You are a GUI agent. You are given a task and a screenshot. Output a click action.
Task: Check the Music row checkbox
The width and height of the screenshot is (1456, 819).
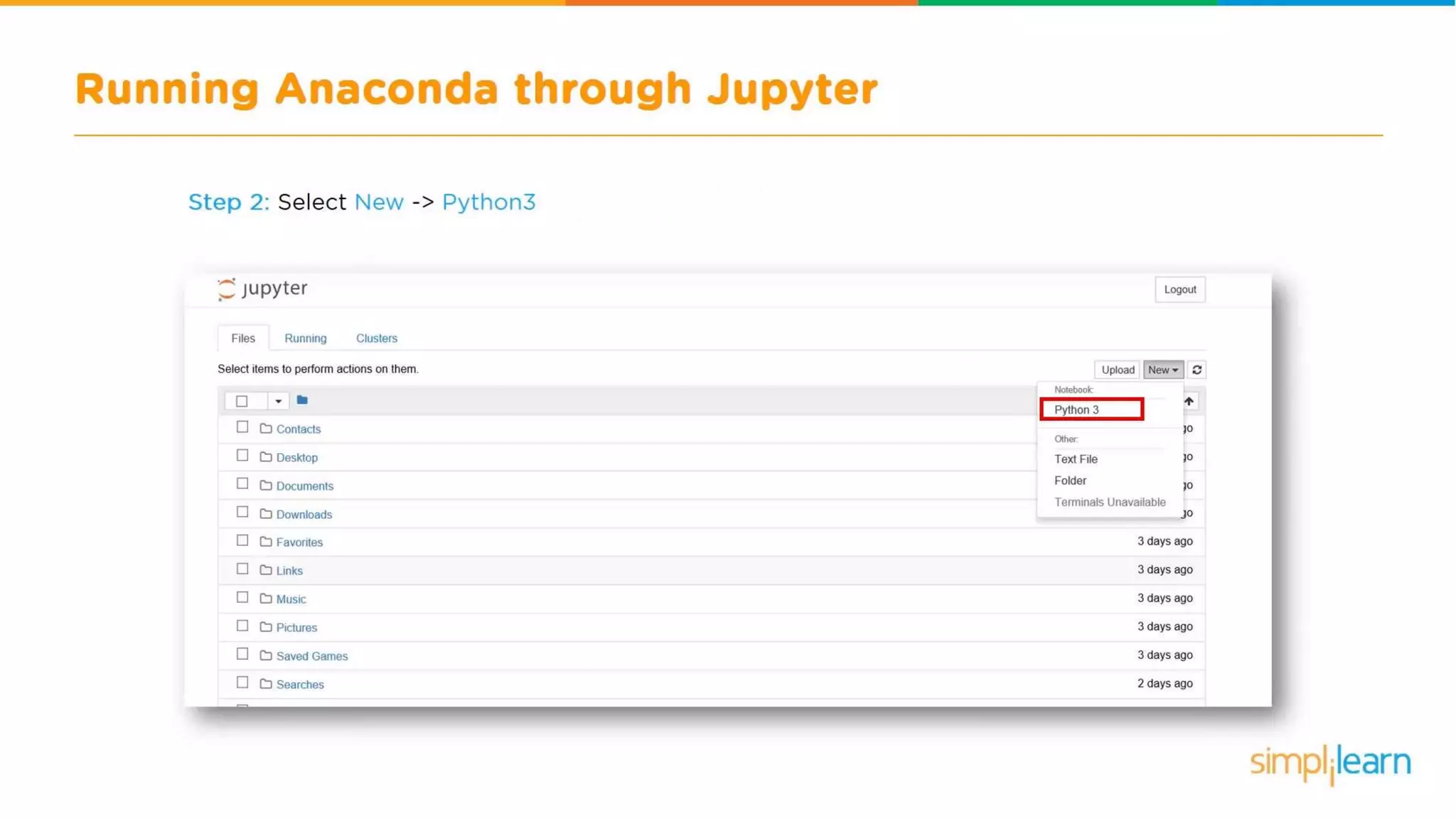[x=242, y=598]
